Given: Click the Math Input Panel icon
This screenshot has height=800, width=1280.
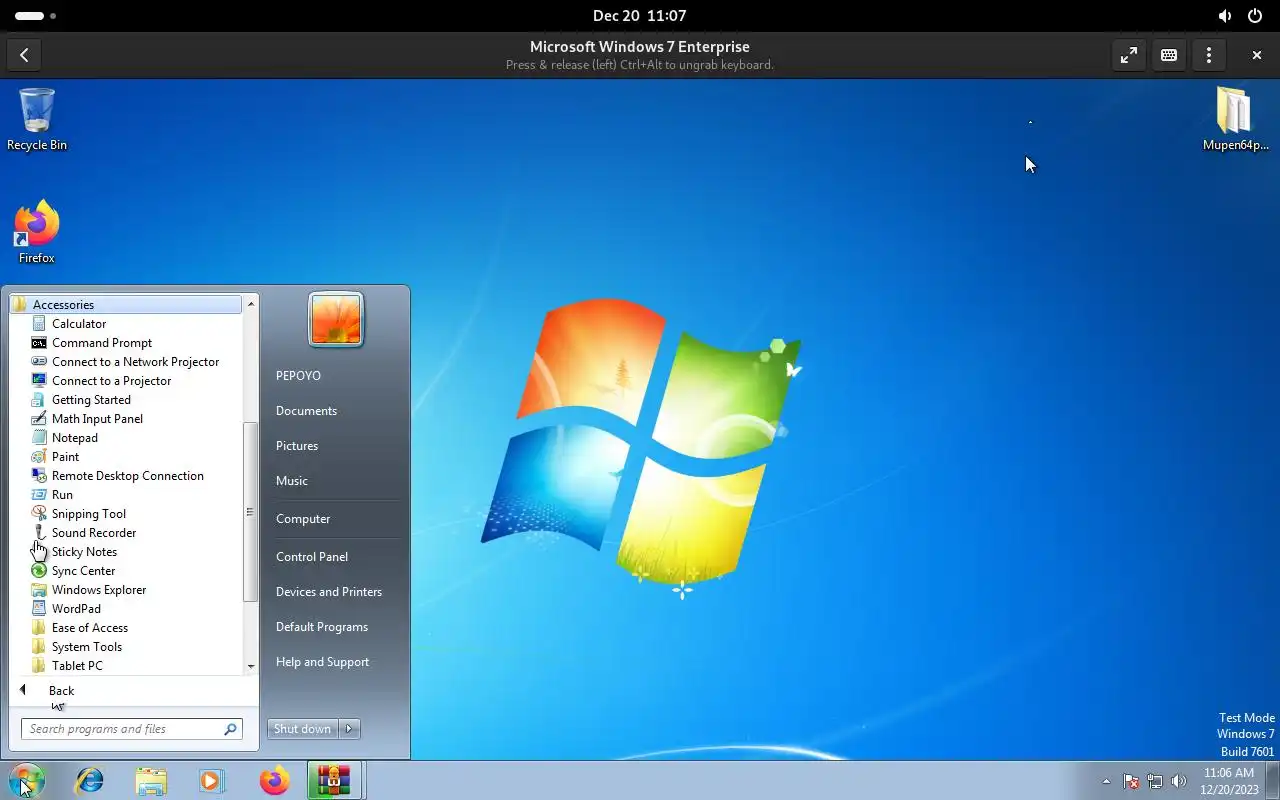Looking at the screenshot, I should click(x=39, y=419).
